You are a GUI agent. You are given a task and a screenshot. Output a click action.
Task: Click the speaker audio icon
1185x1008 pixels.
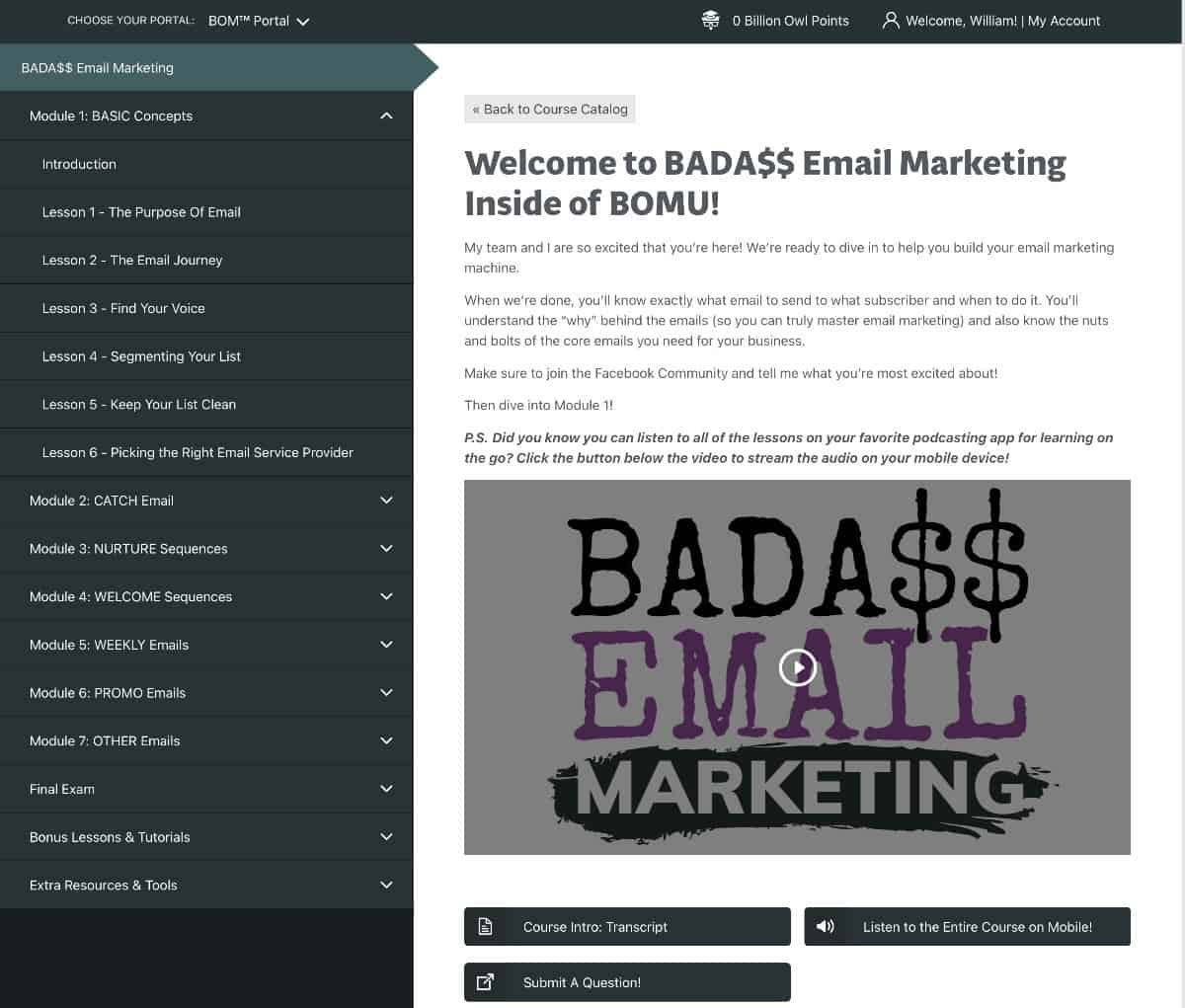pyautogui.click(x=826, y=926)
